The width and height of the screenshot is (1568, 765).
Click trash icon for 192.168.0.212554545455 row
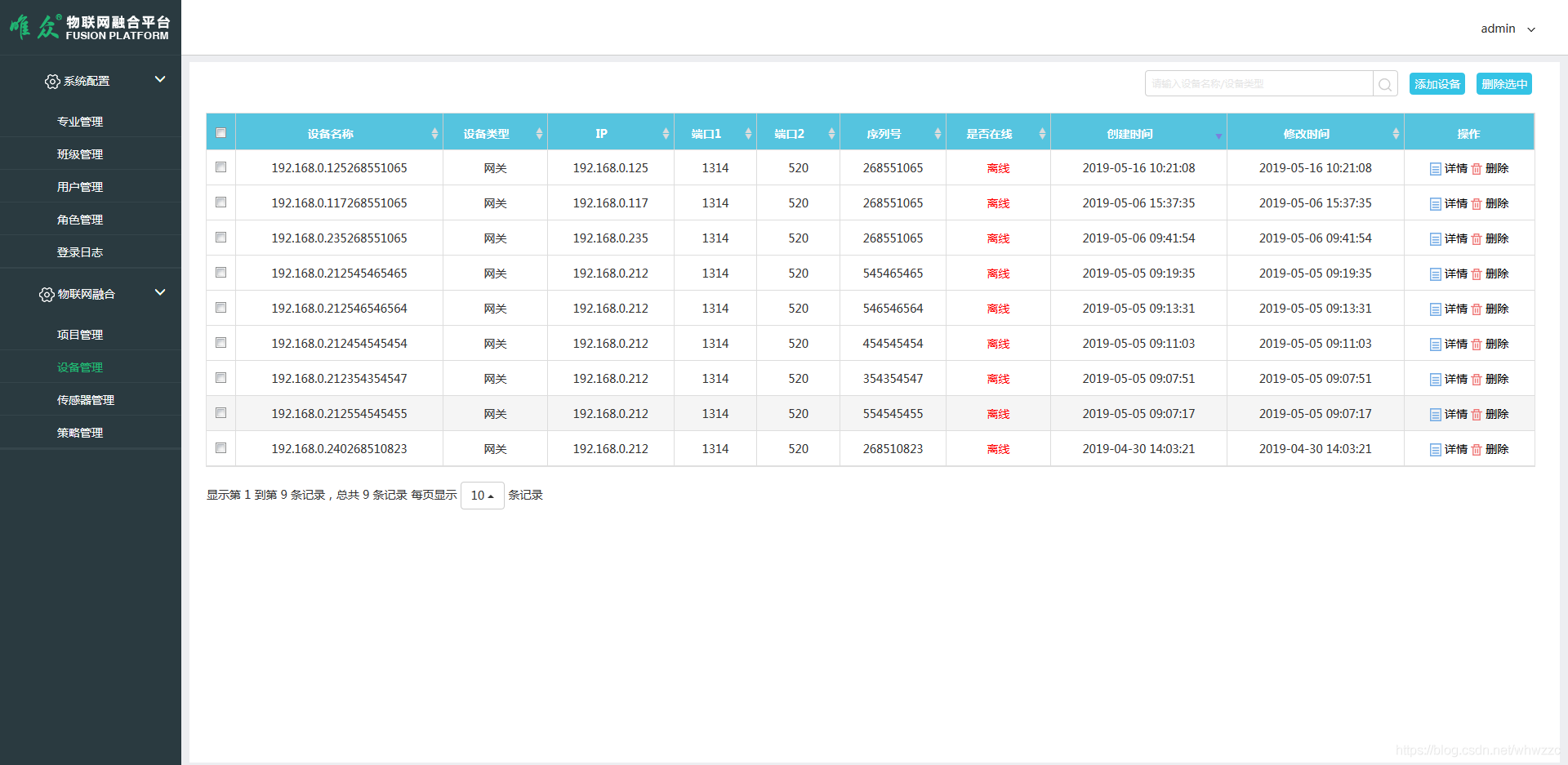[x=1477, y=415]
